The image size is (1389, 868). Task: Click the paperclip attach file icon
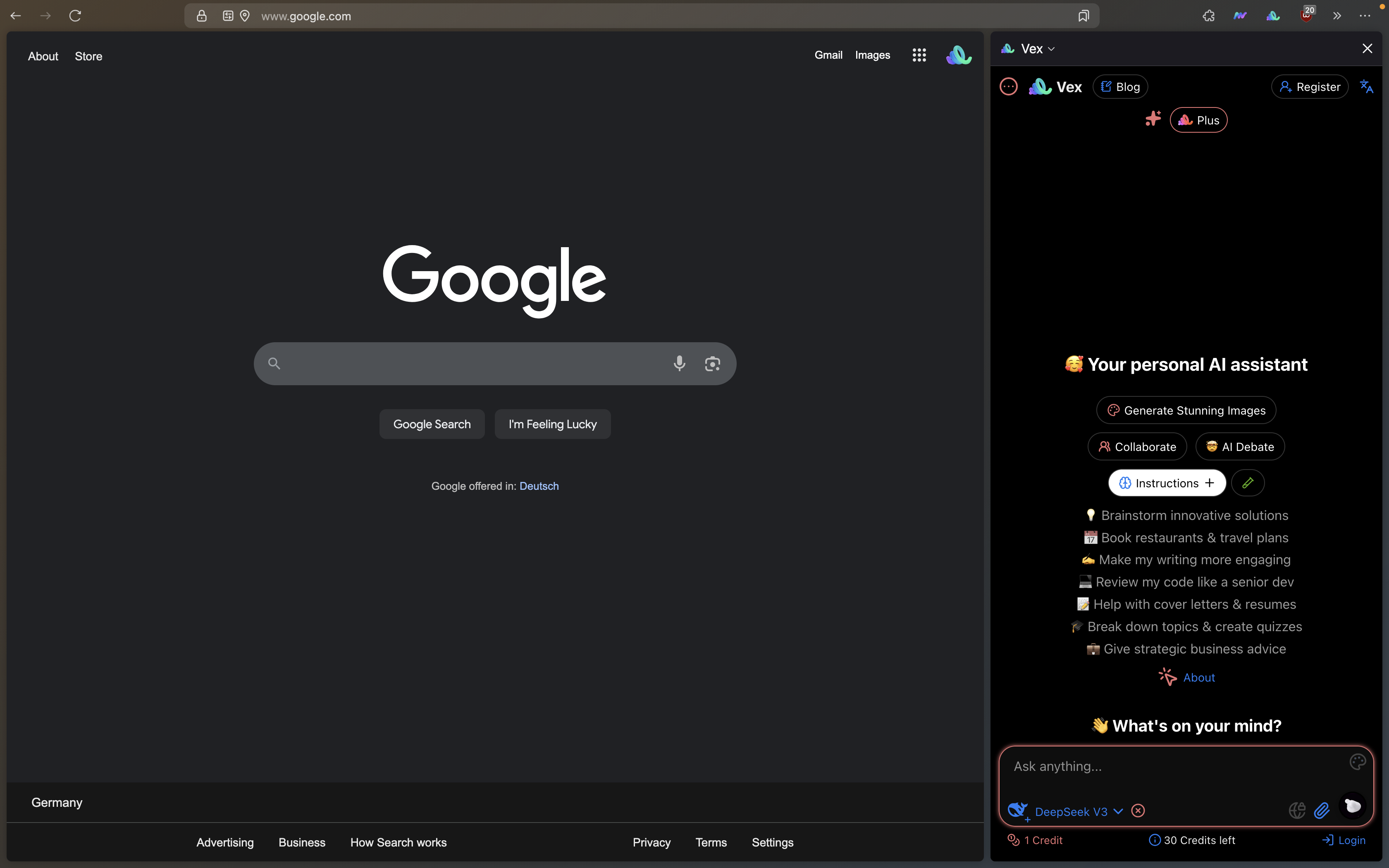(x=1322, y=810)
